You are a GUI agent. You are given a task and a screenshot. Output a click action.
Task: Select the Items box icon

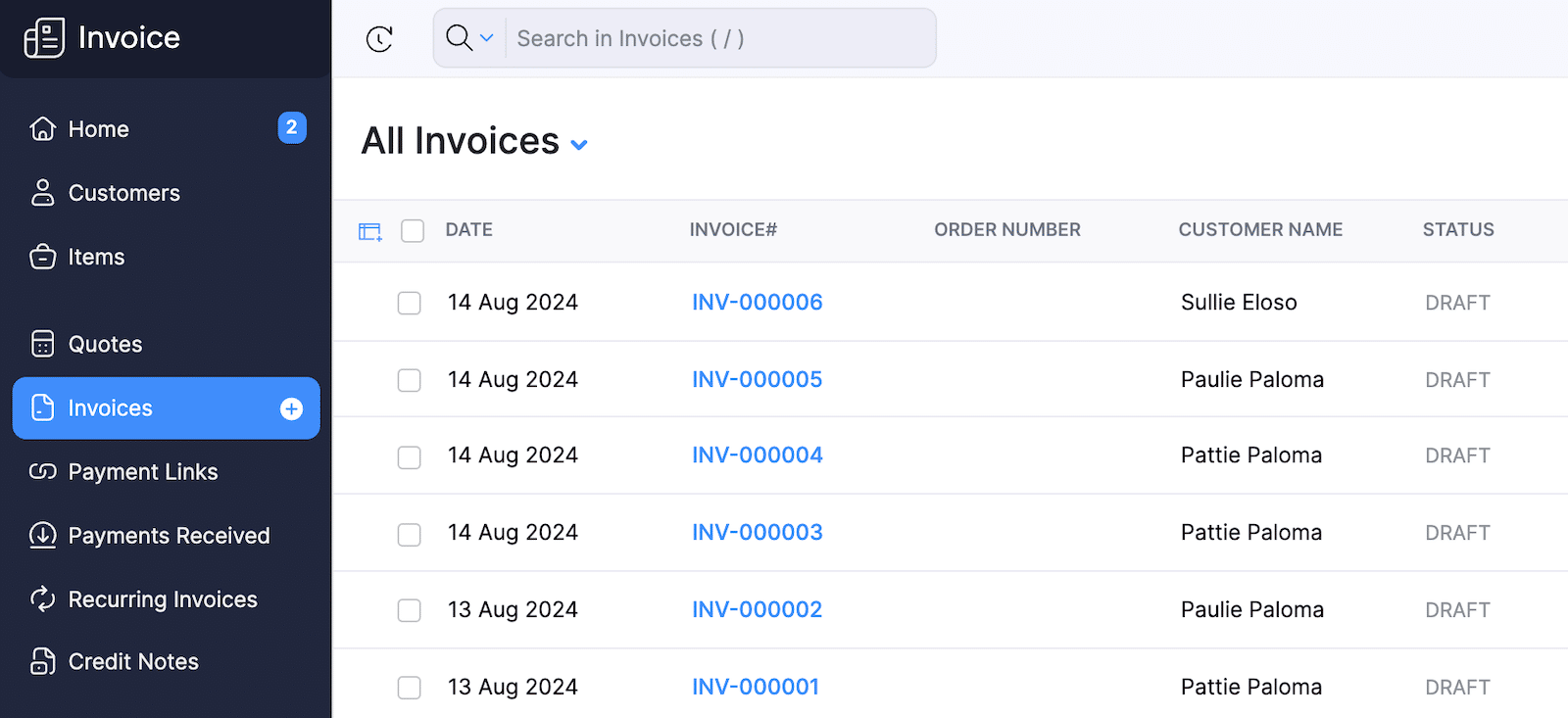43,256
